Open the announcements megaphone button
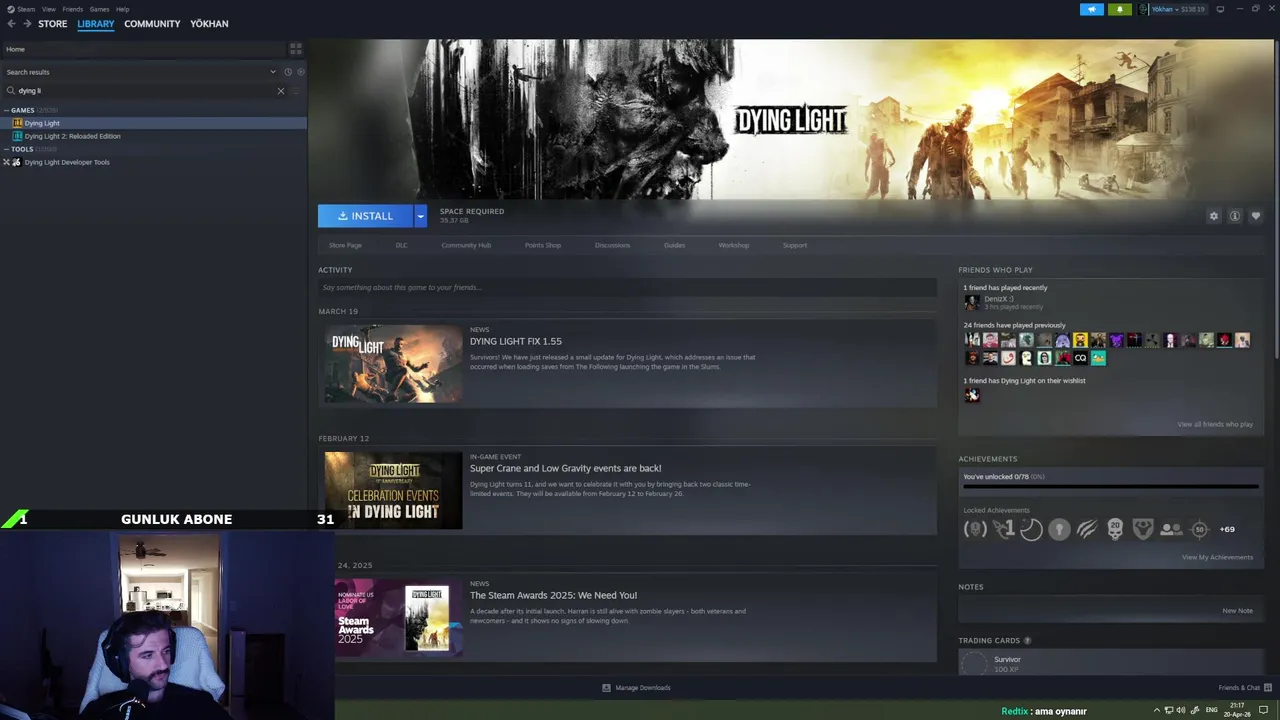This screenshot has height=720, width=1280. (x=1091, y=9)
